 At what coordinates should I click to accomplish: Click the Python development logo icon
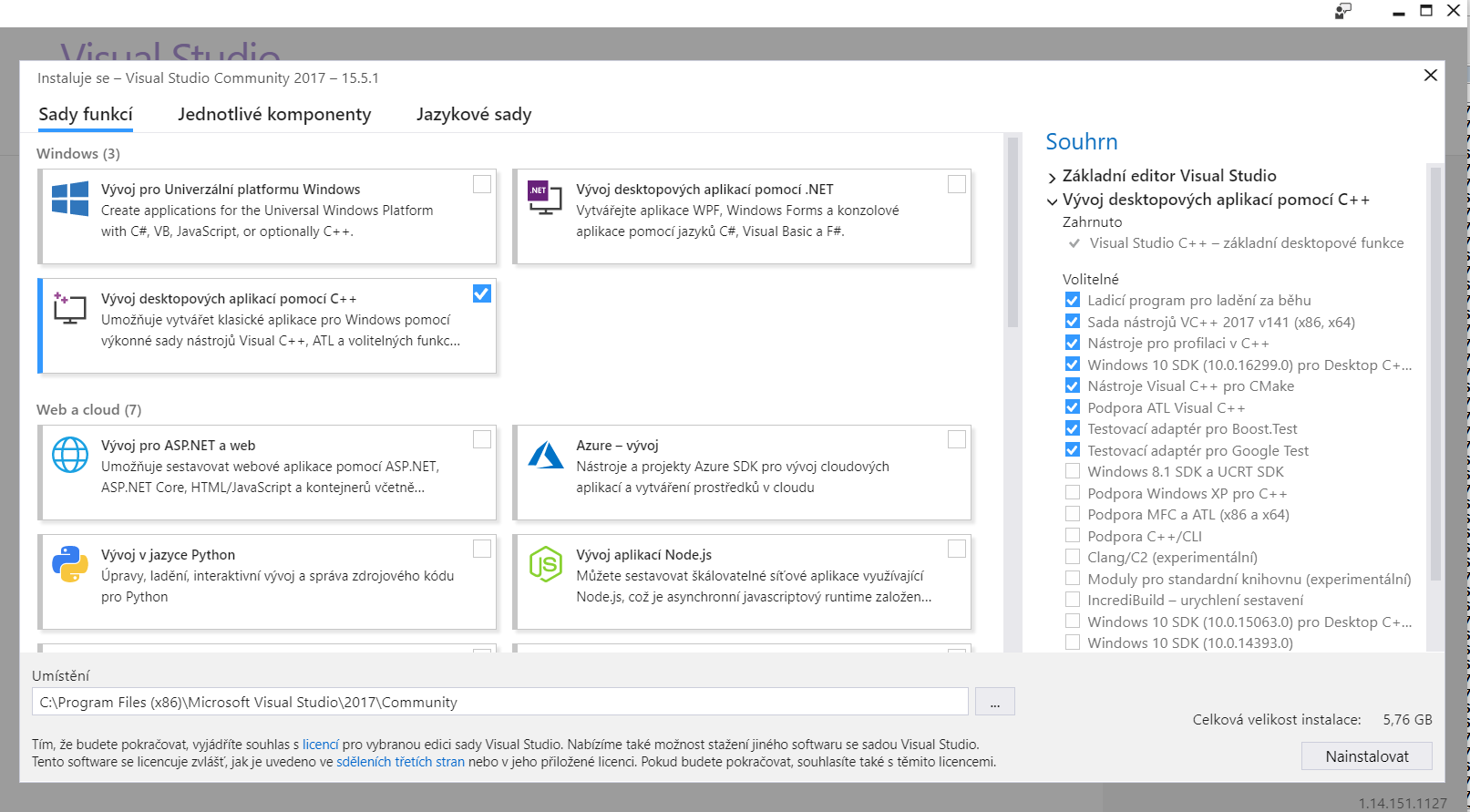70,564
